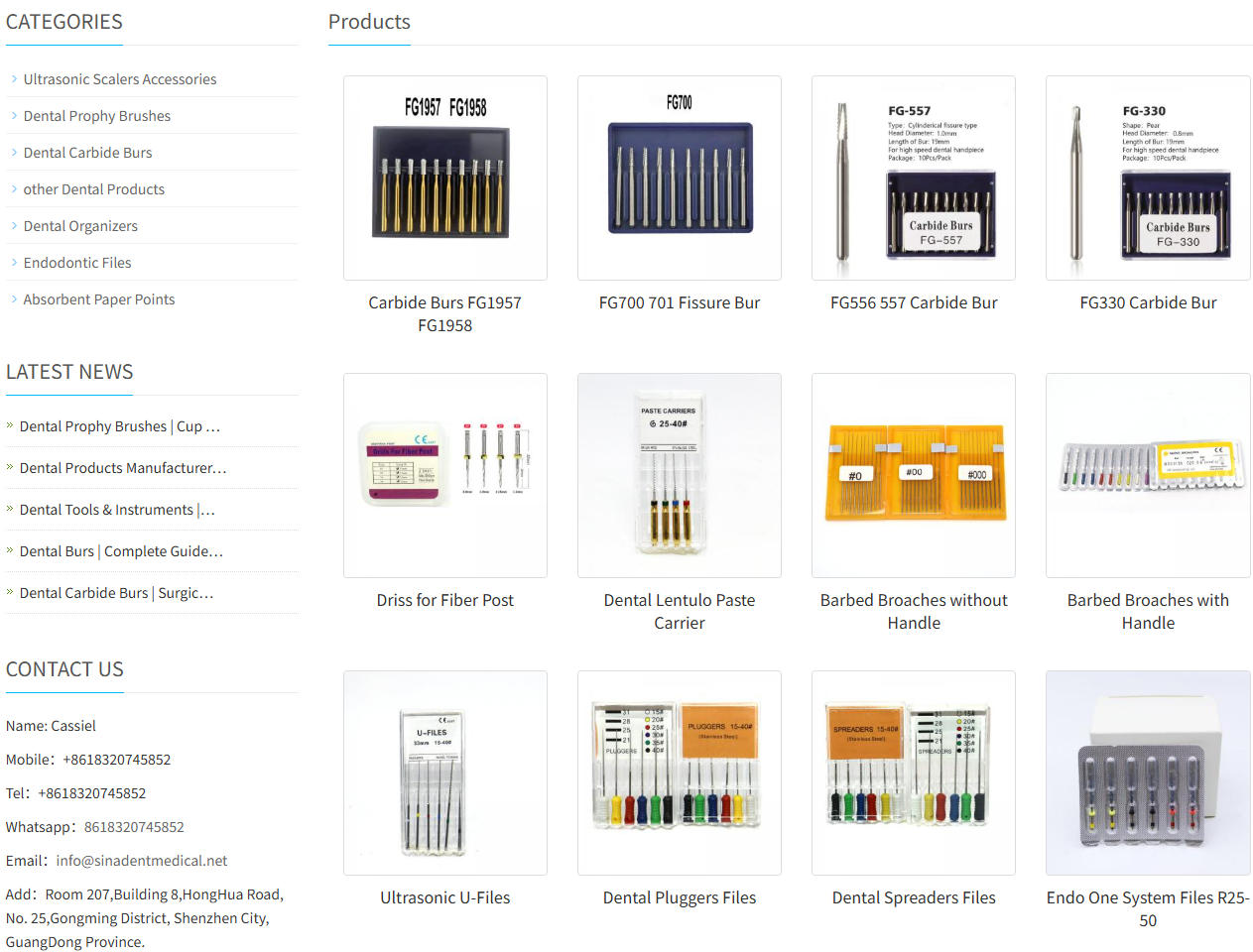Open the FG1957 FG1958 carbide burs image
This screenshot has width=1253, height=952.
444,178
